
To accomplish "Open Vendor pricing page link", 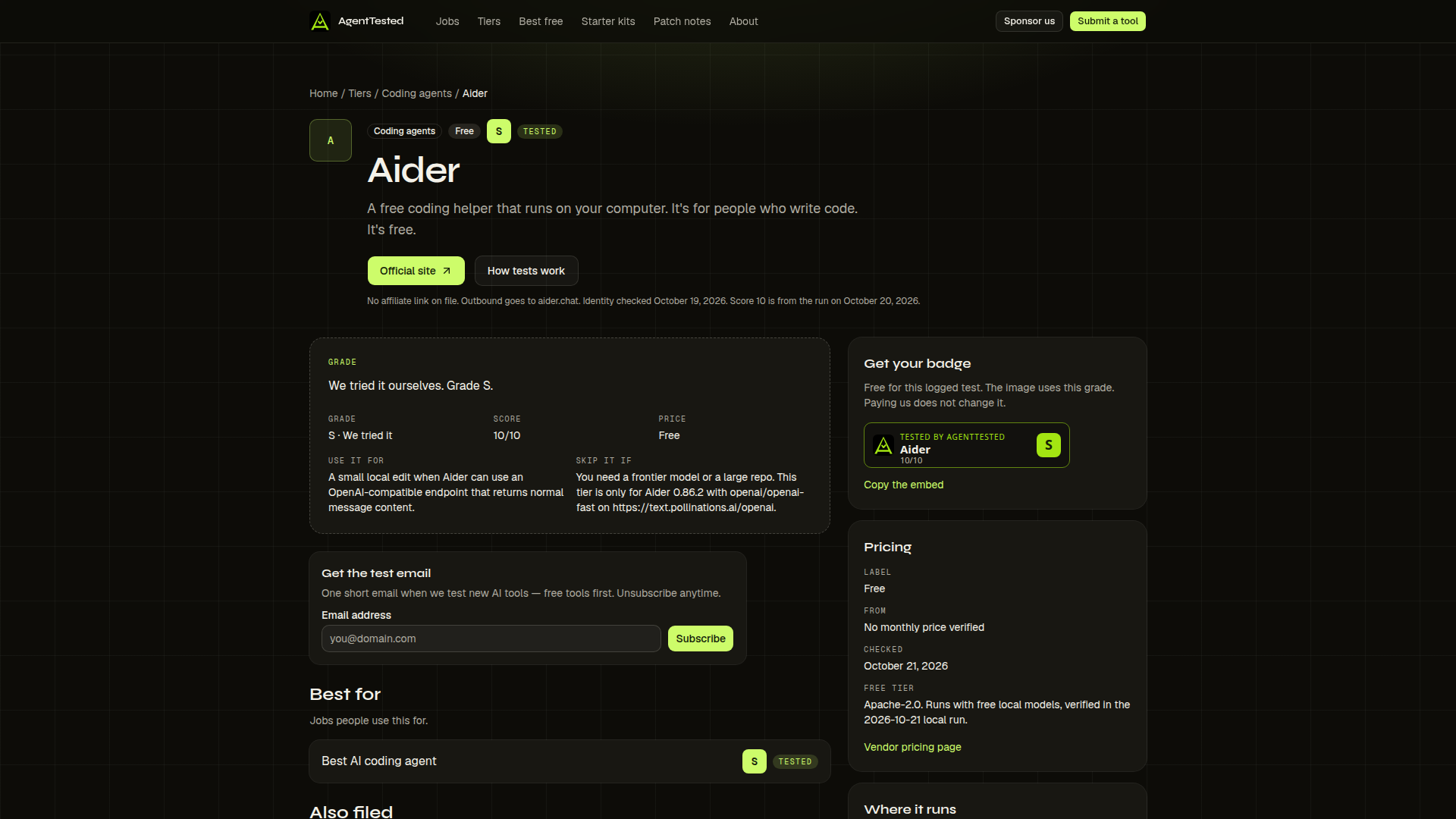I will (x=912, y=747).
